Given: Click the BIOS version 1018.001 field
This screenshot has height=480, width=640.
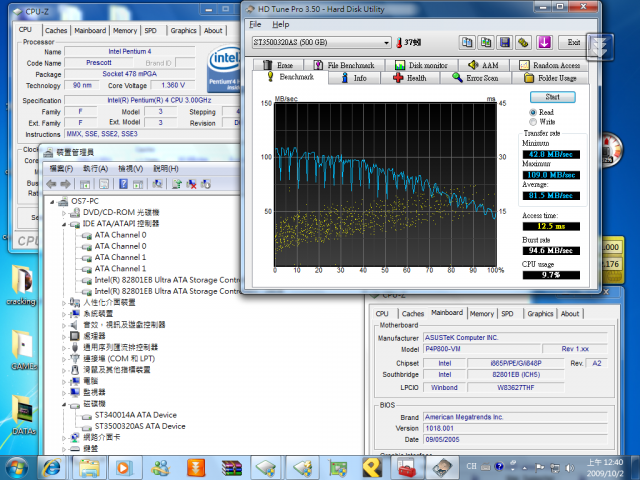Looking at the screenshot, I should point(515,429).
